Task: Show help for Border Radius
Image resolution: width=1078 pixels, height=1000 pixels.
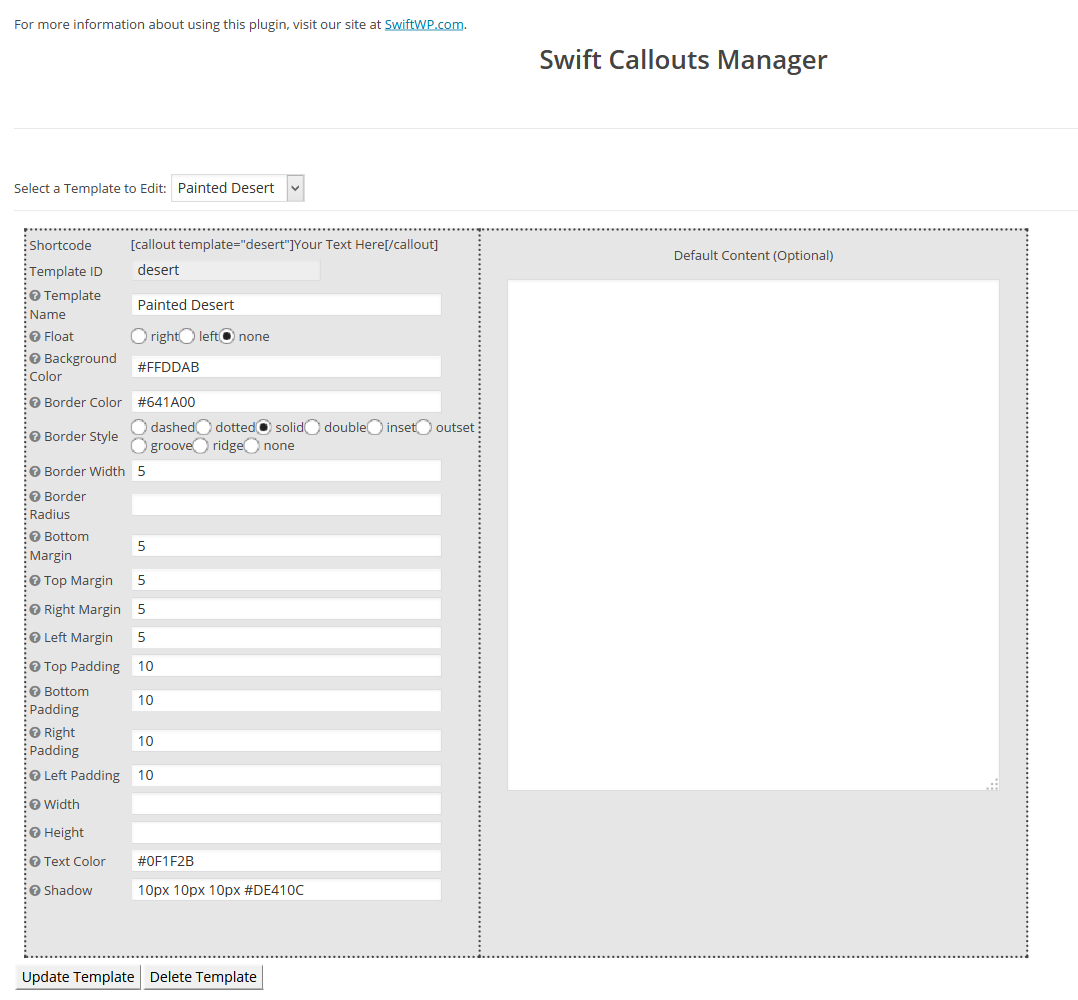Action: [x=35, y=496]
